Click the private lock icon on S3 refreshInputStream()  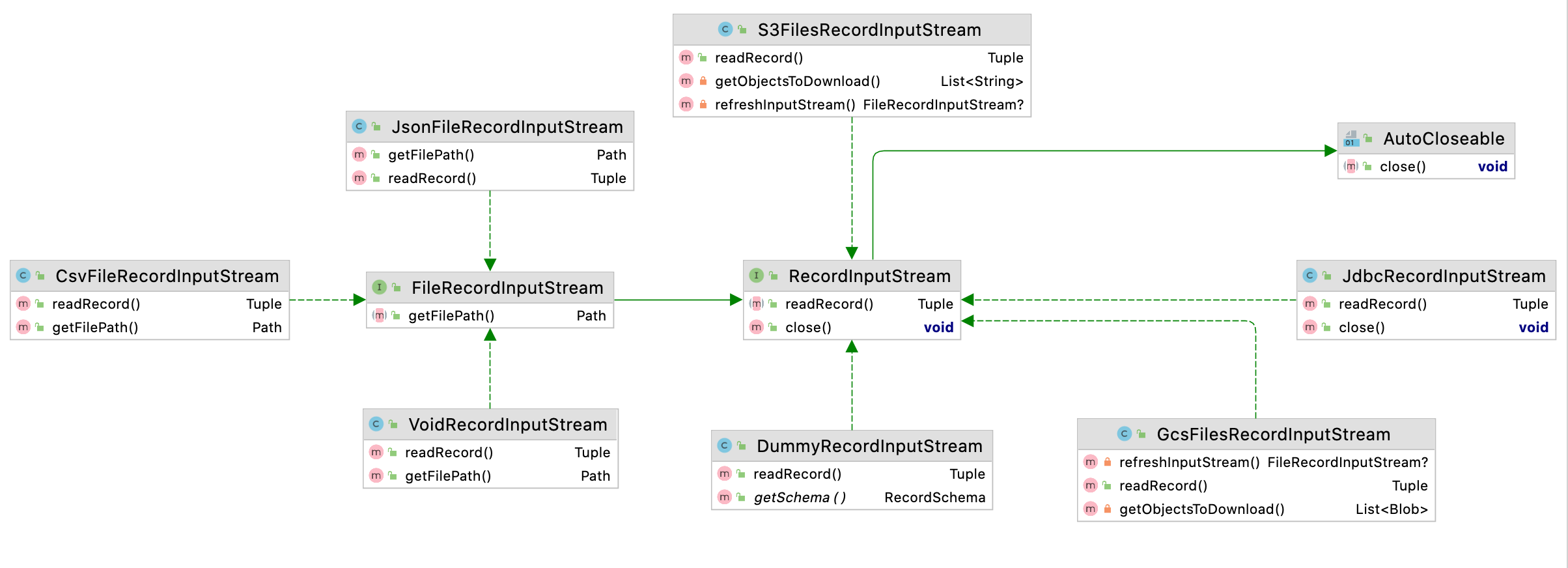tap(703, 104)
